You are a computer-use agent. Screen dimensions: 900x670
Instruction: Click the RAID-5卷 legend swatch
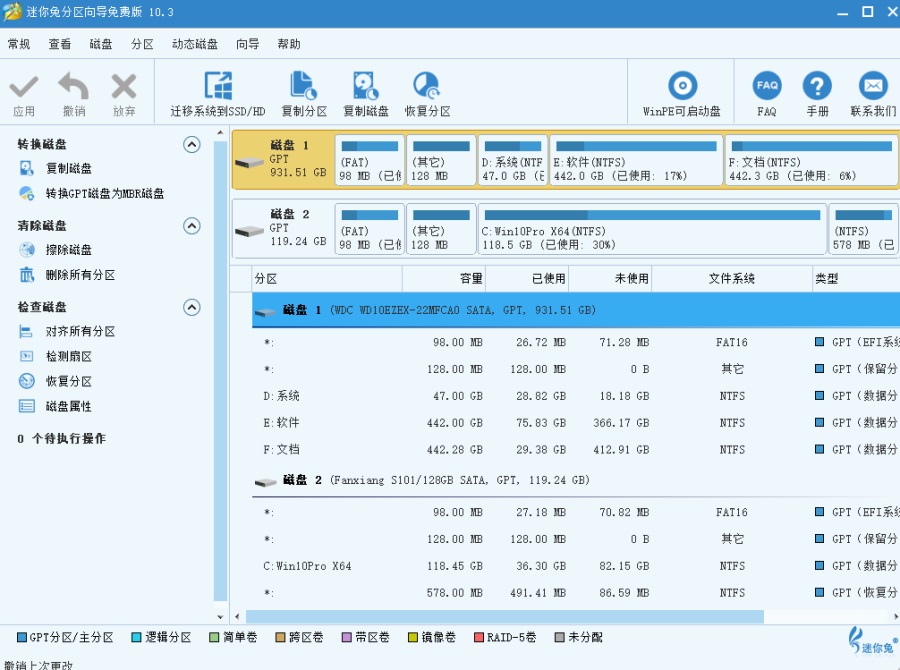click(479, 637)
